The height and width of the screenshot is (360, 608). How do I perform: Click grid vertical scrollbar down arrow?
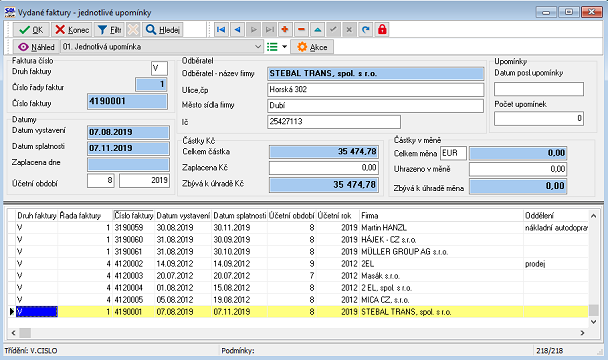tap(593, 322)
